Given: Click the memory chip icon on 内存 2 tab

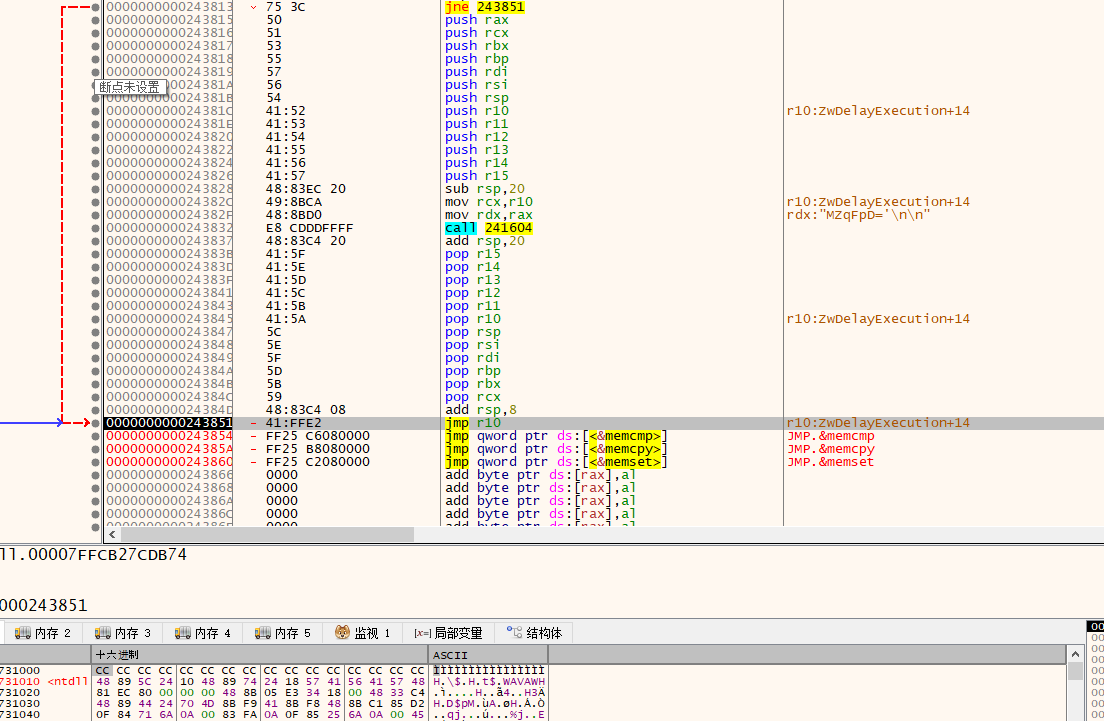Looking at the screenshot, I should [x=22, y=633].
